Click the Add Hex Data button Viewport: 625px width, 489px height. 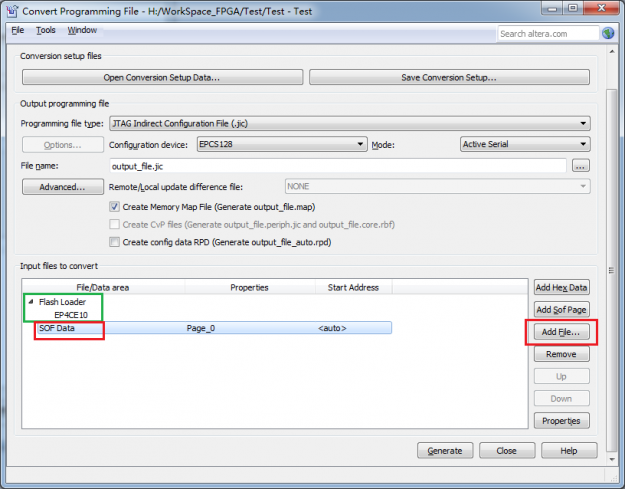point(561,287)
